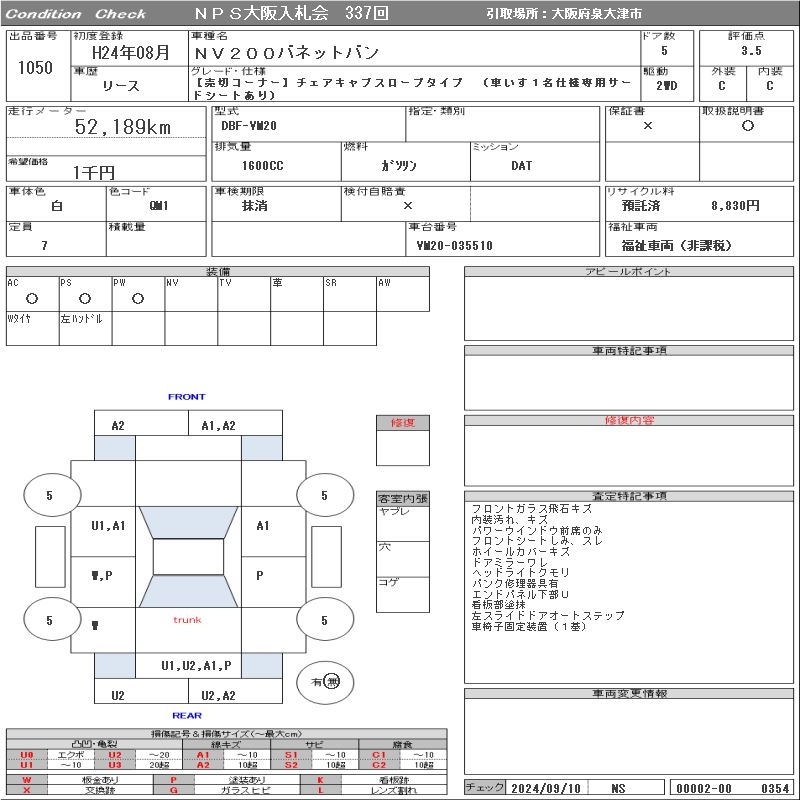Click the 修復 repair history box
This screenshot has width=800, height=800.
tap(402, 423)
